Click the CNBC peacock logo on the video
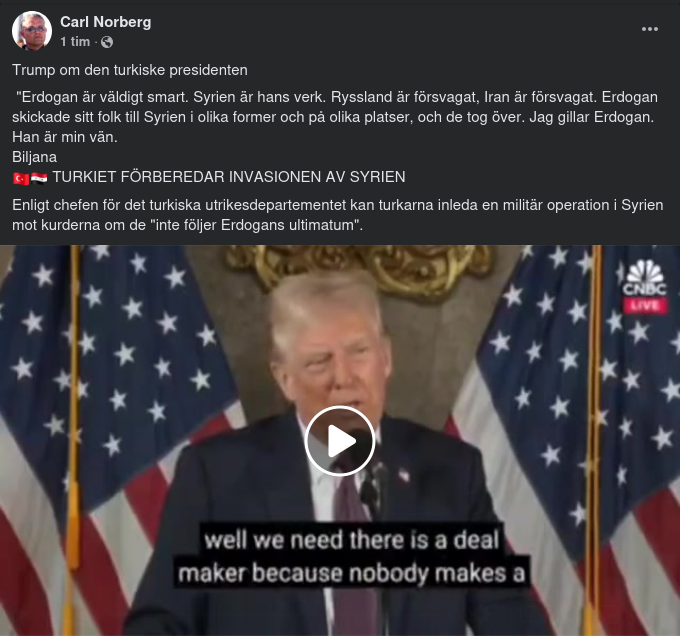This screenshot has height=636, width=680. tap(644, 277)
